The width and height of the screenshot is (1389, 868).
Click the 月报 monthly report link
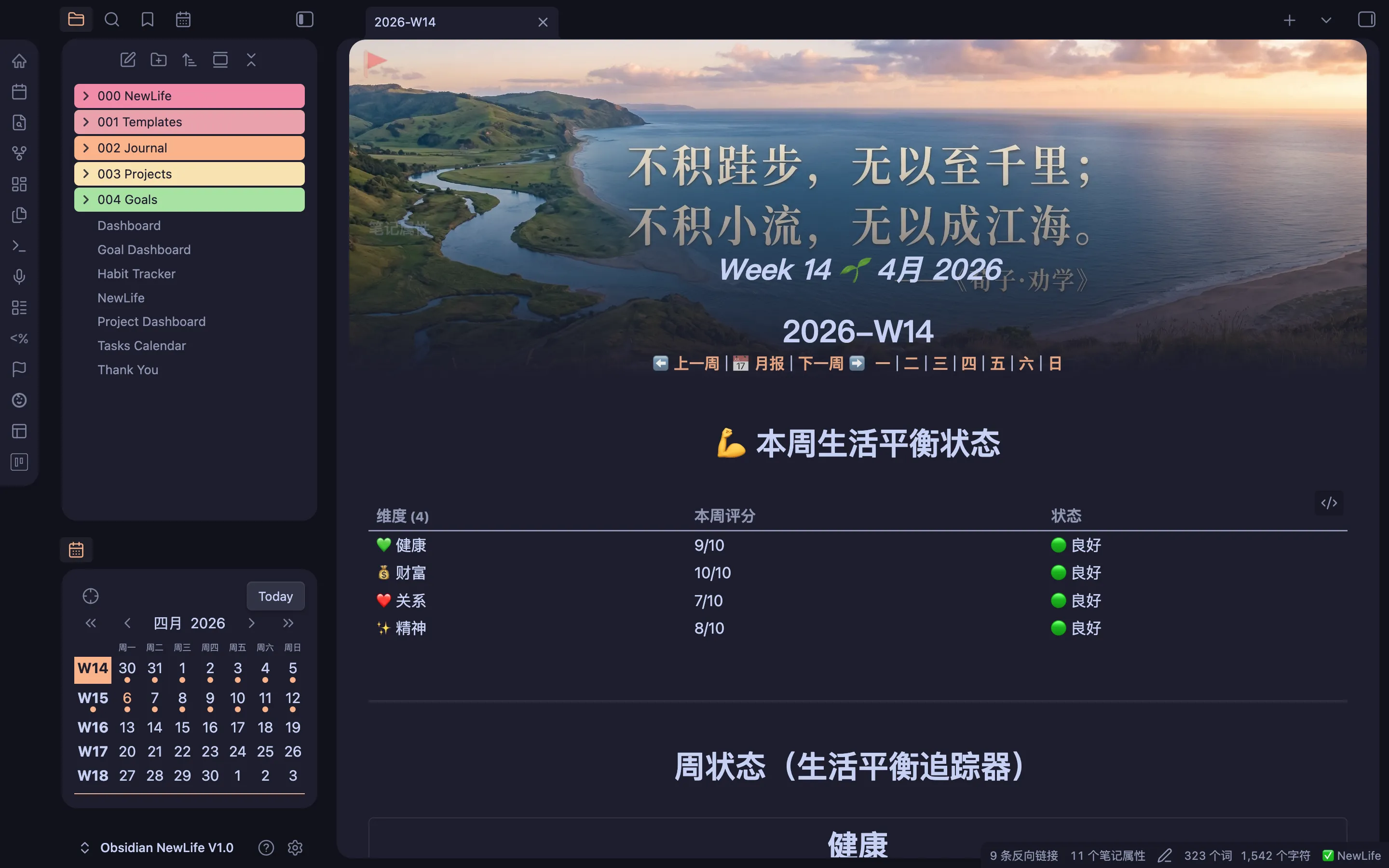tap(769, 364)
